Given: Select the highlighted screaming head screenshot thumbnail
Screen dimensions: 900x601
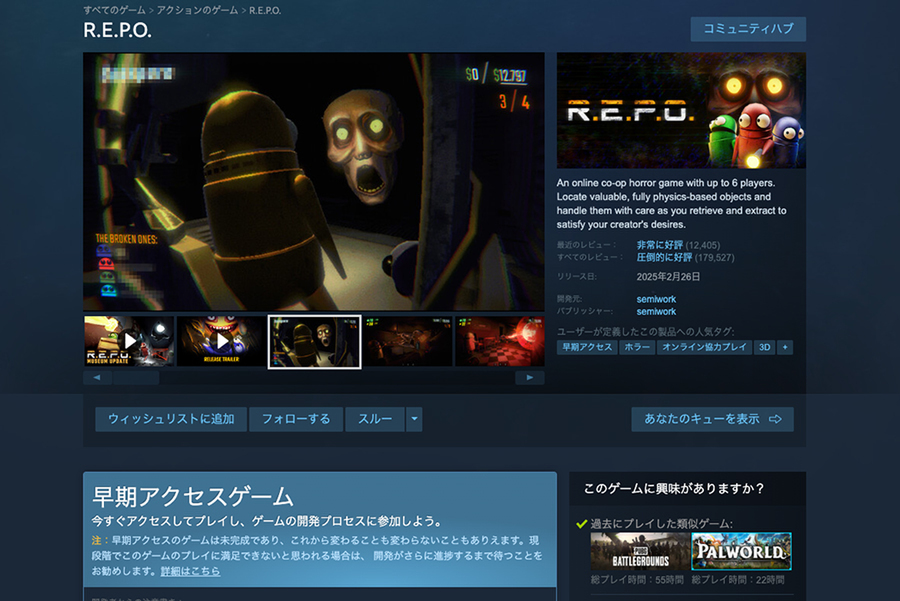Looking at the screenshot, I should click(315, 342).
